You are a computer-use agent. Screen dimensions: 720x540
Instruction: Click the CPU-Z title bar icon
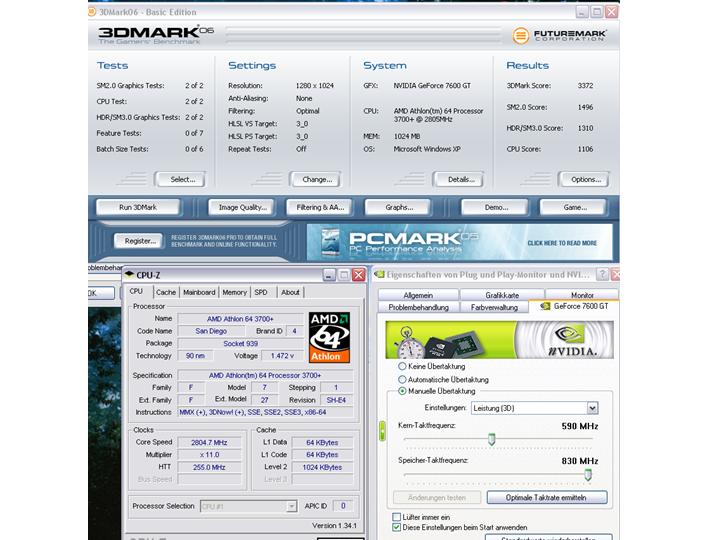pyautogui.click(x=129, y=275)
